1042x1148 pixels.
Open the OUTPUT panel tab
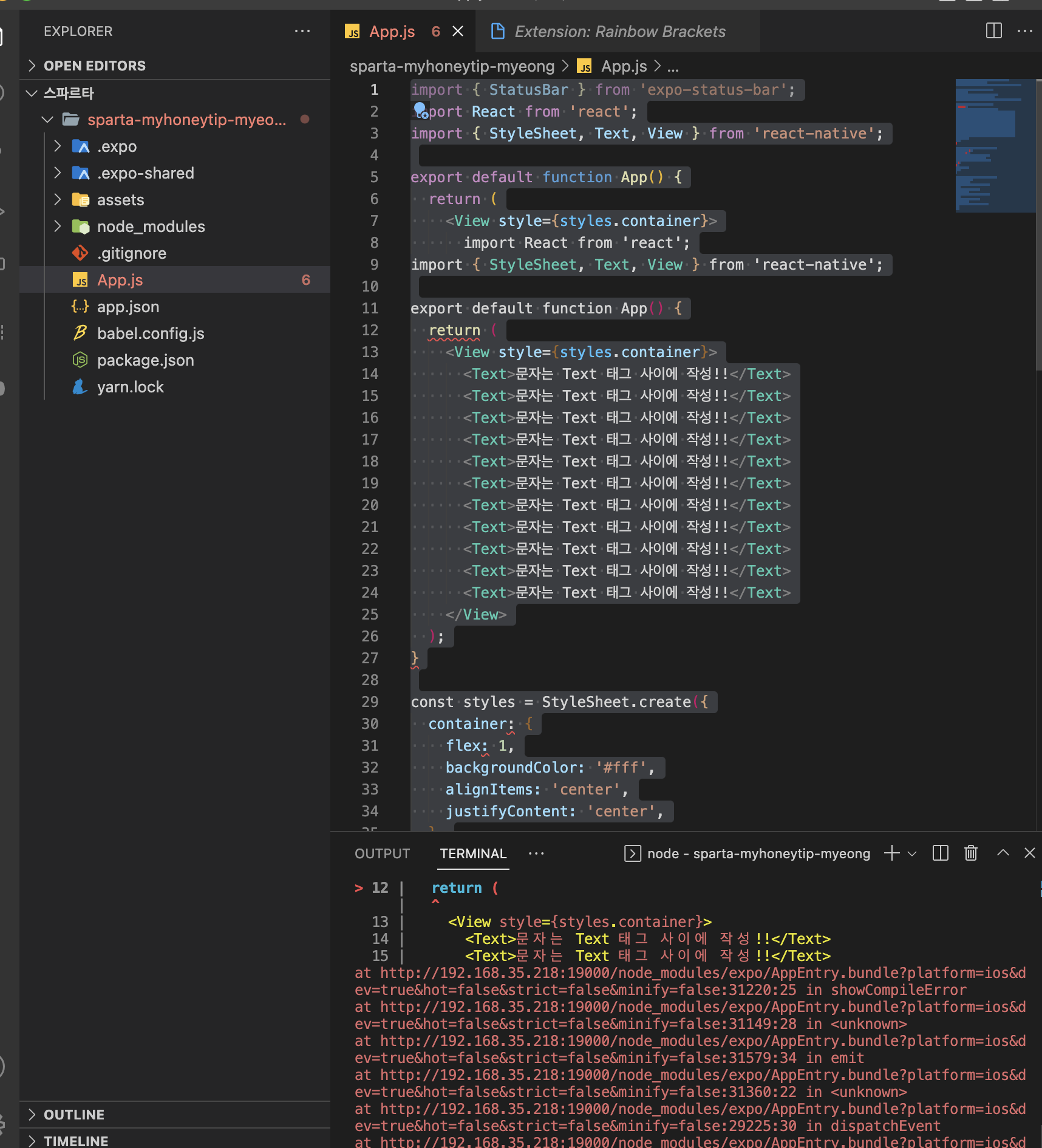coord(383,853)
